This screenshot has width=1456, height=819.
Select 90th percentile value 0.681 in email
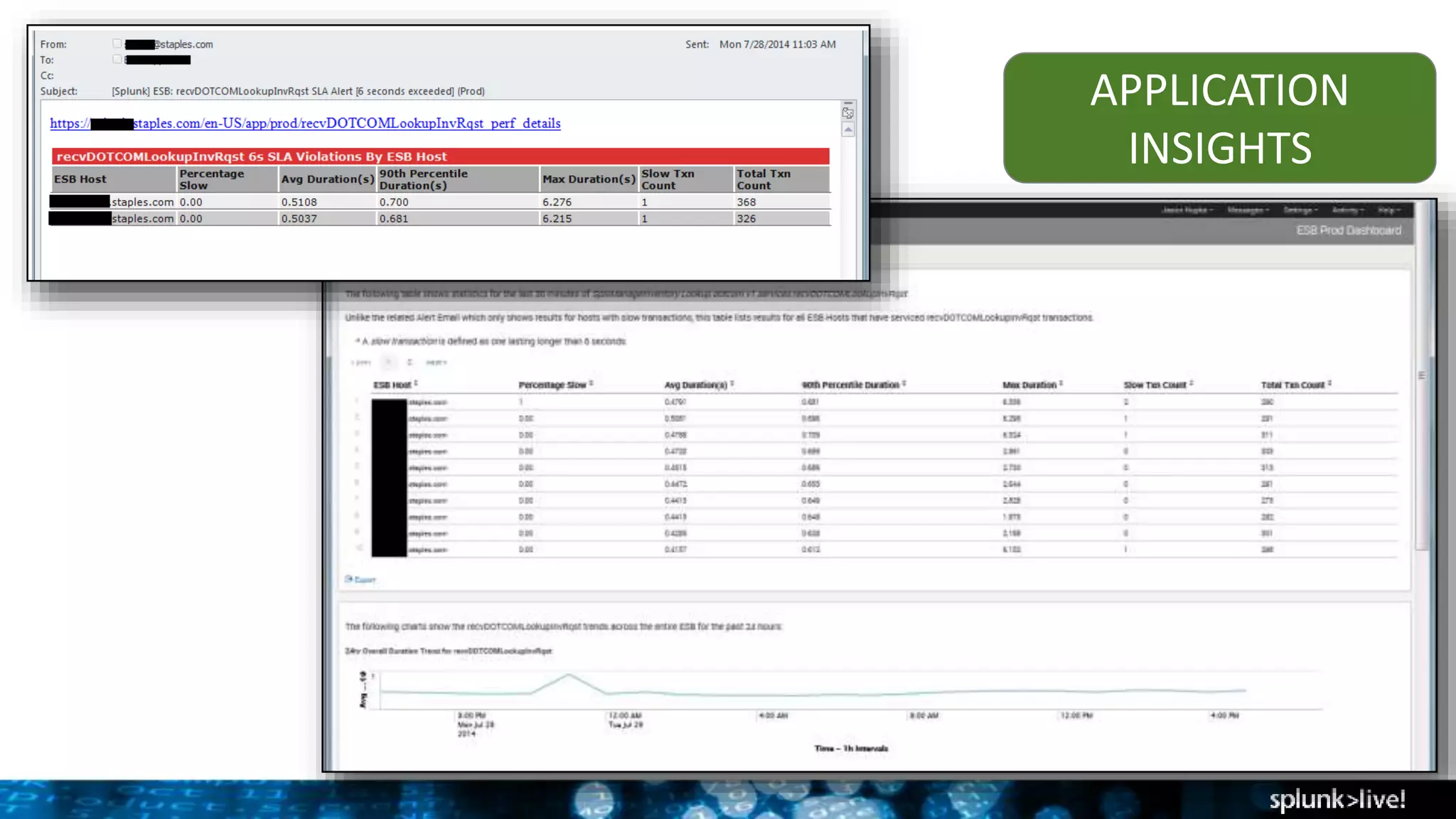(457, 218)
